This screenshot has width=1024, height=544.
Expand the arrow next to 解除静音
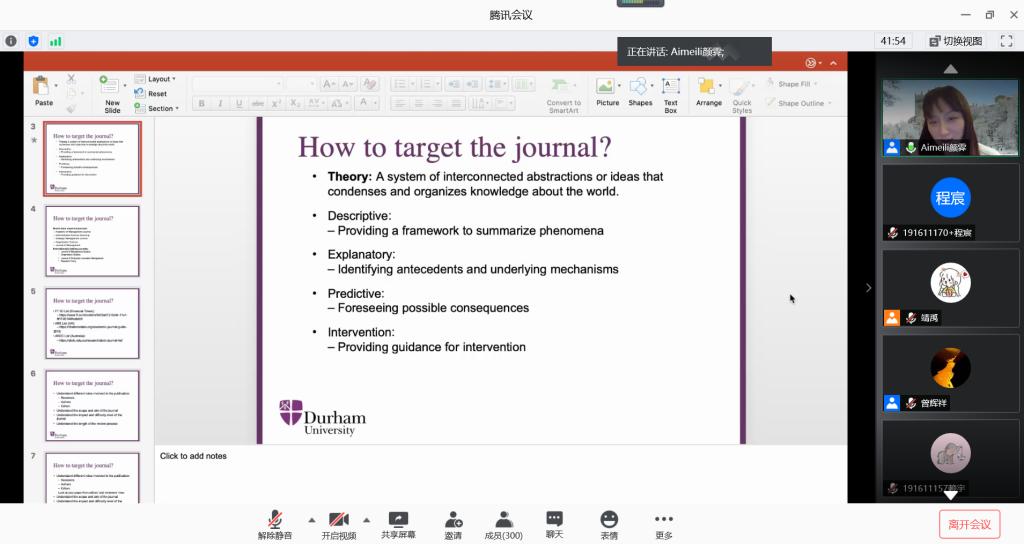coord(311,520)
